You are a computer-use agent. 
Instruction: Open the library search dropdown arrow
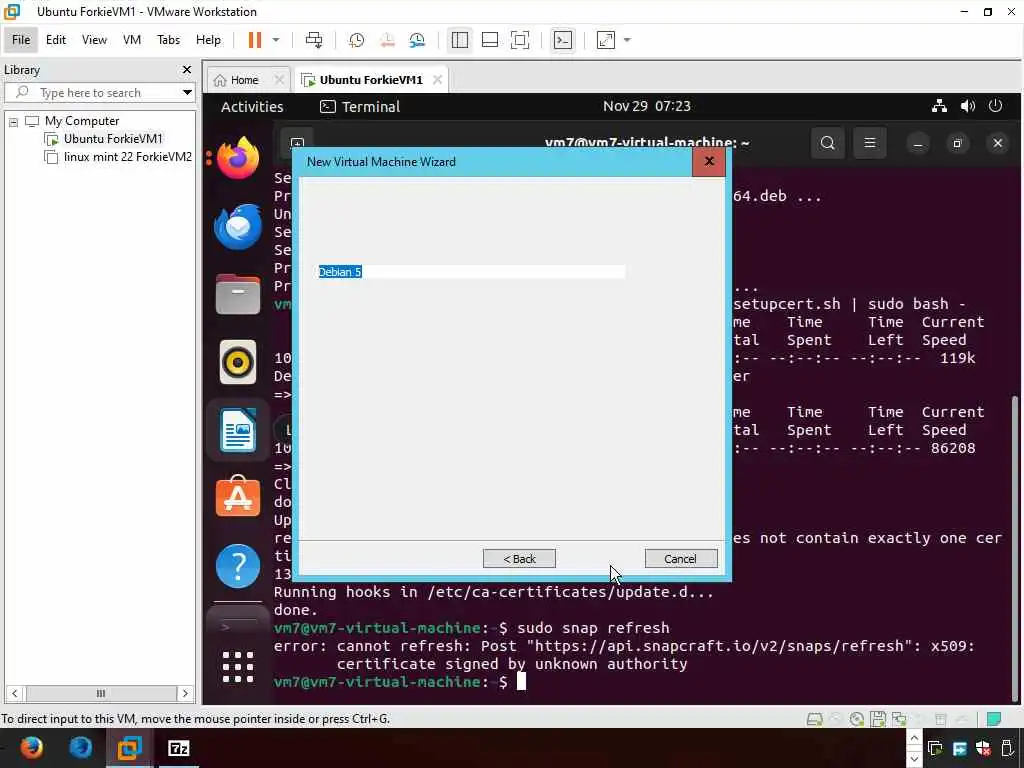click(x=187, y=93)
